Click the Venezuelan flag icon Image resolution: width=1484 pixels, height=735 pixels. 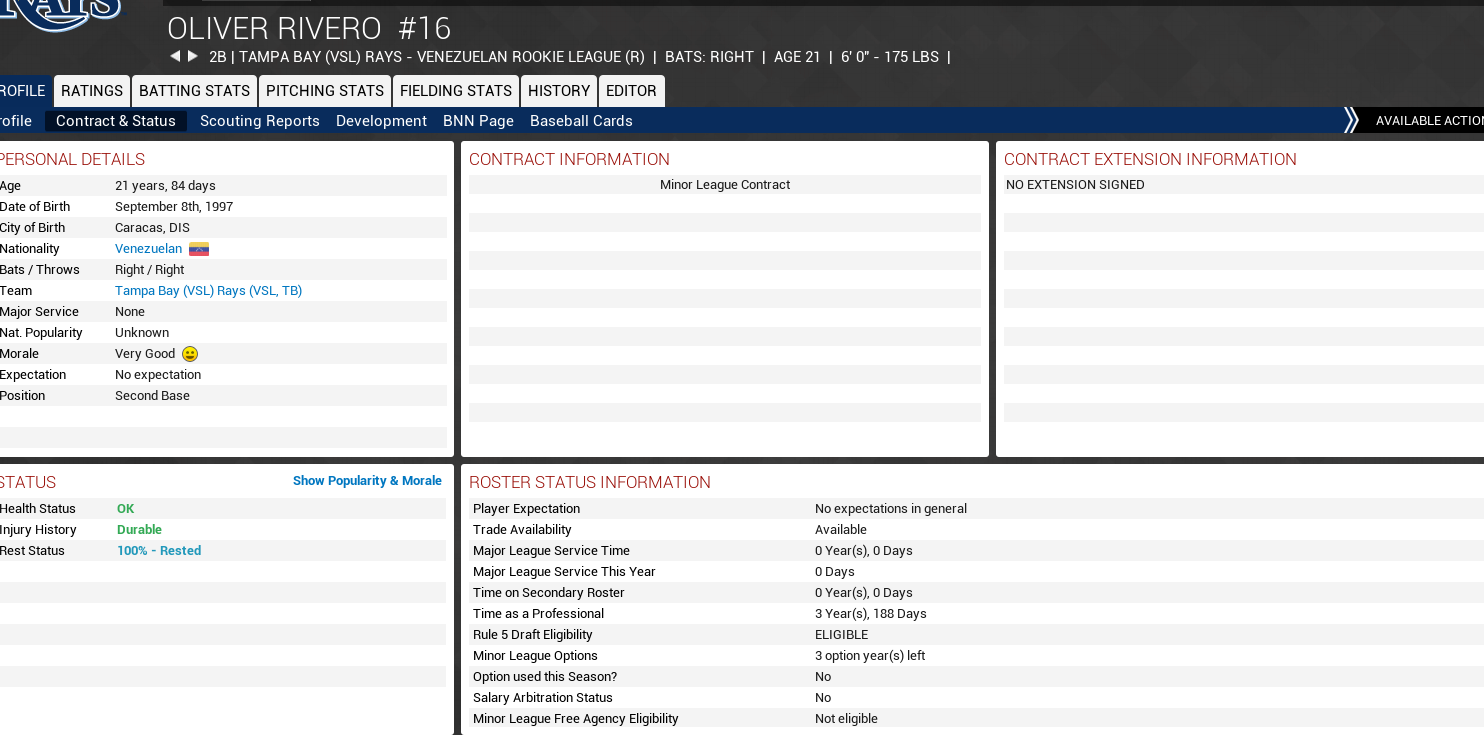click(199, 249)
